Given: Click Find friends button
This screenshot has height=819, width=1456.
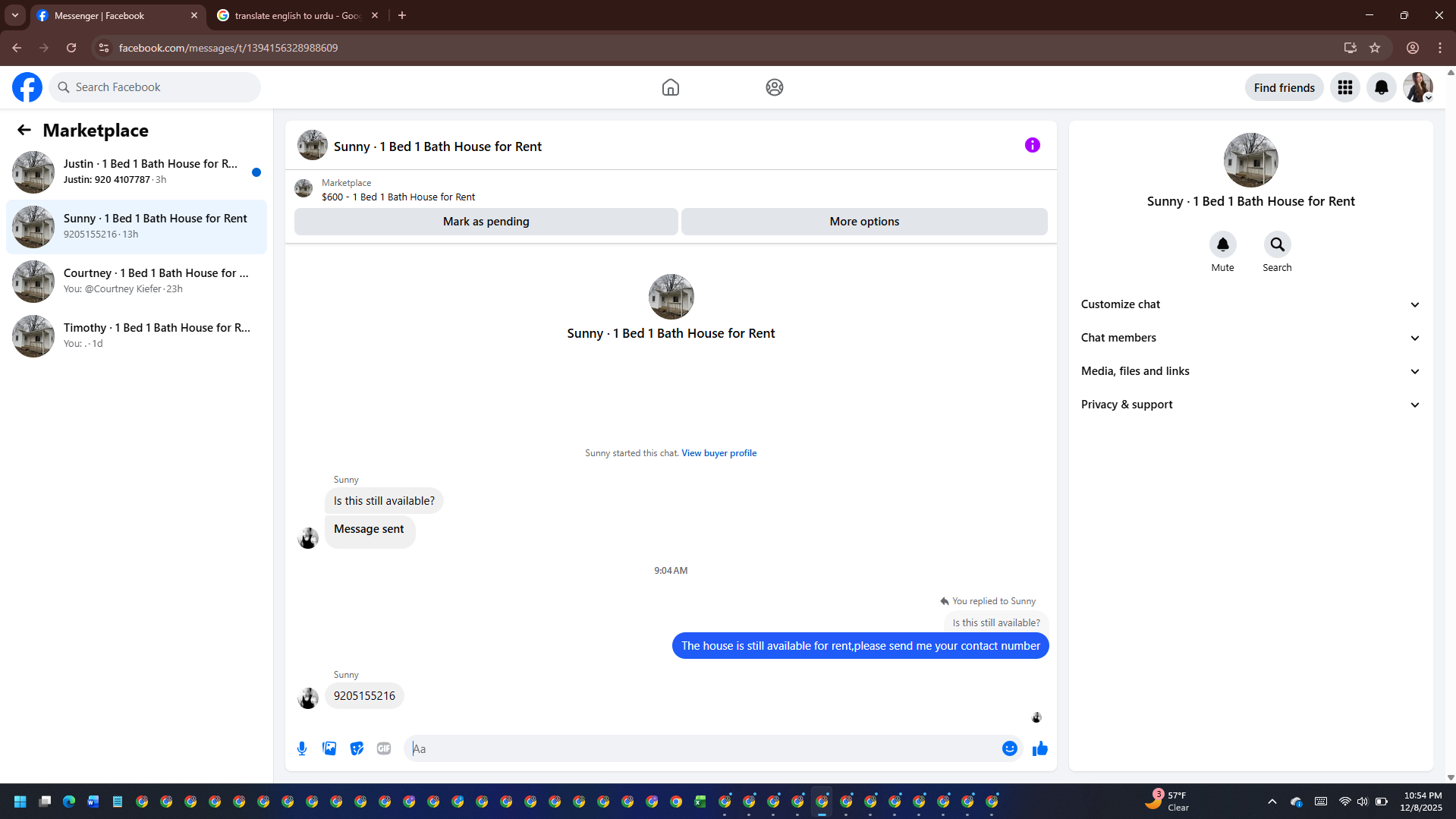Looking at the screenshot, I should pyautogui.click(x=1284, y=87).
